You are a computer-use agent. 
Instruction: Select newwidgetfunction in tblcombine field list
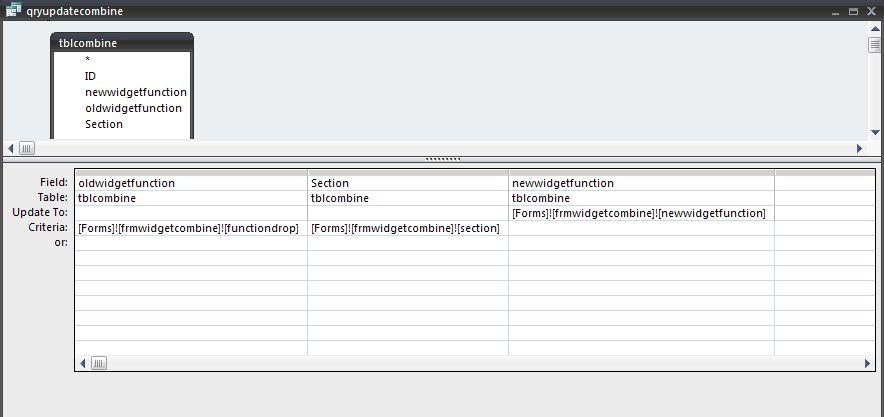pos(136,92)
